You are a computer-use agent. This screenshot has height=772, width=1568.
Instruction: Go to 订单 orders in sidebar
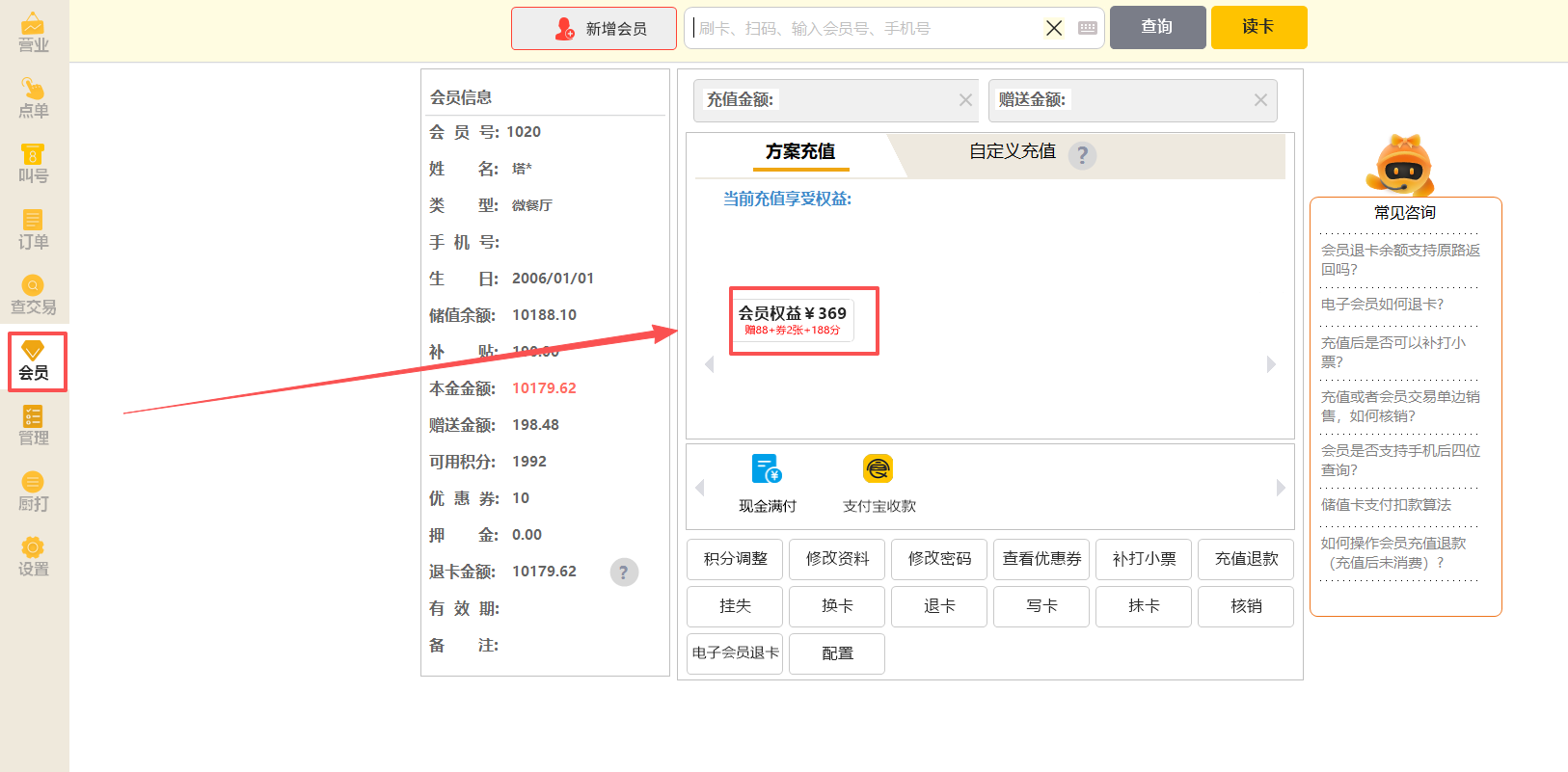pos(34,229)
